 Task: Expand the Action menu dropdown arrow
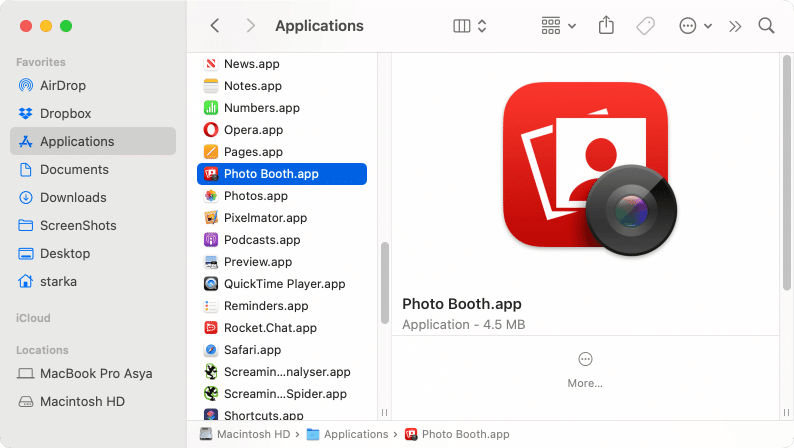tap(708, 26)
